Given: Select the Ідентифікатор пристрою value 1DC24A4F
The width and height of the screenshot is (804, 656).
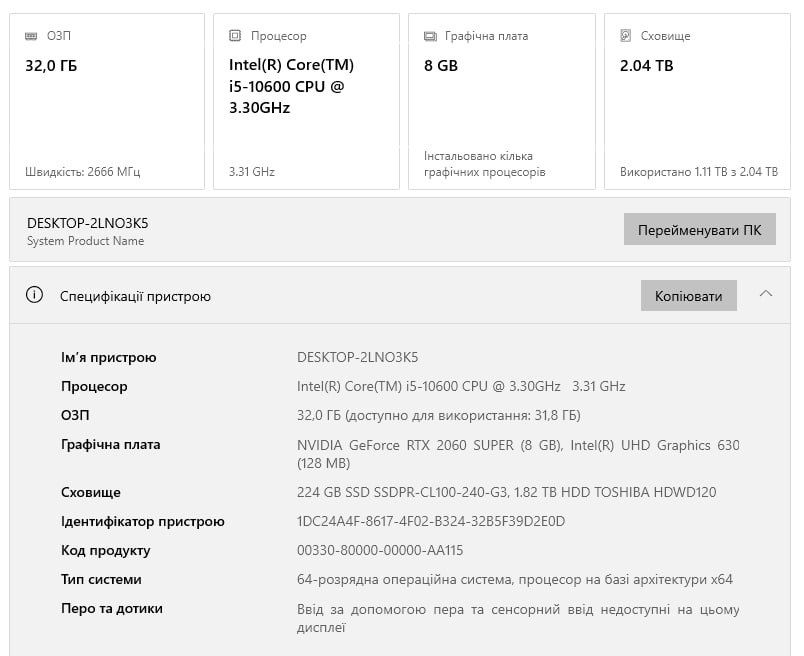Looking at the screenshot, I should point(431,521).
